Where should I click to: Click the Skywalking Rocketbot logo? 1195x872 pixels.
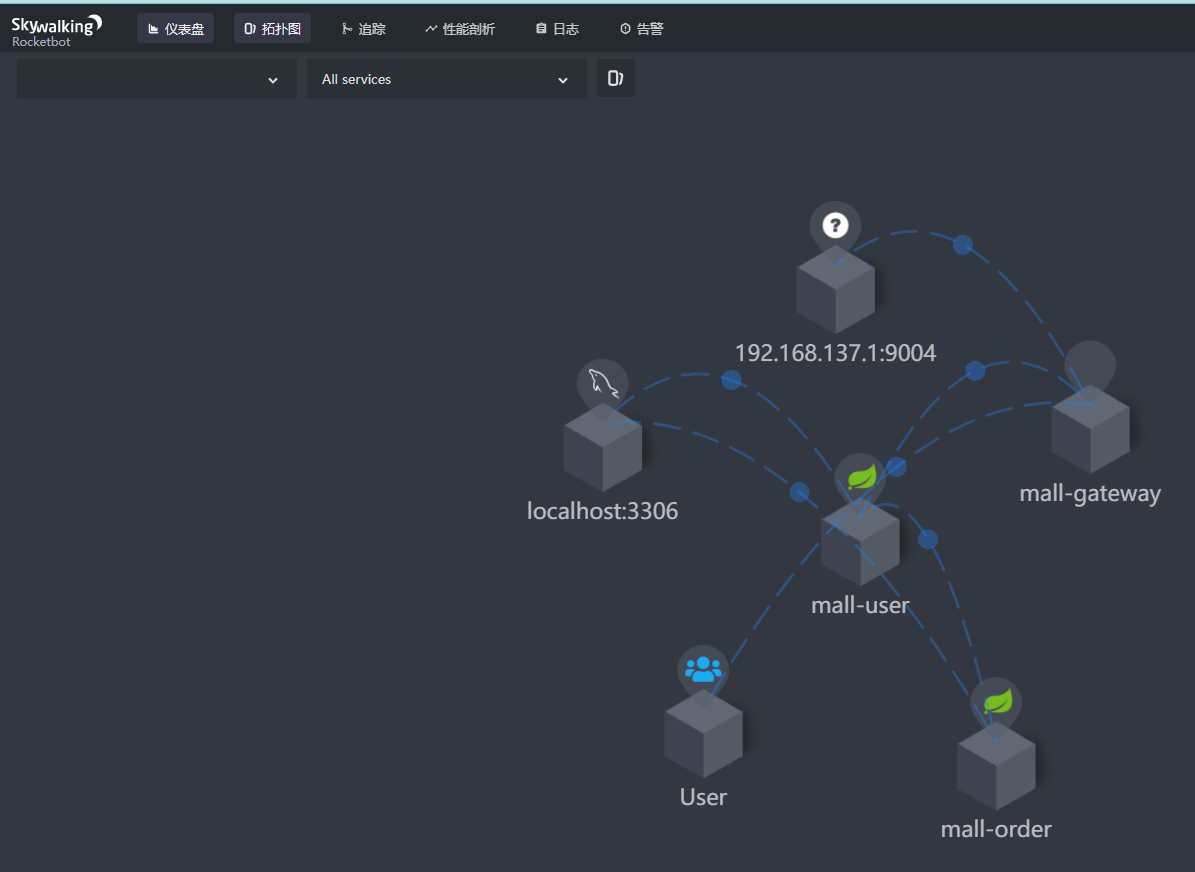(x=56, y=31)
